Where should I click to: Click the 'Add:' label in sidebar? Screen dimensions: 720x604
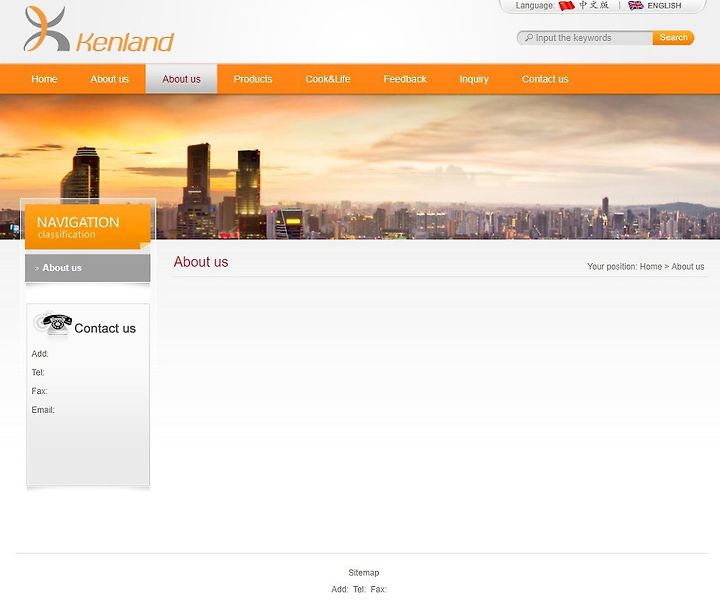(x=40, y=354)
